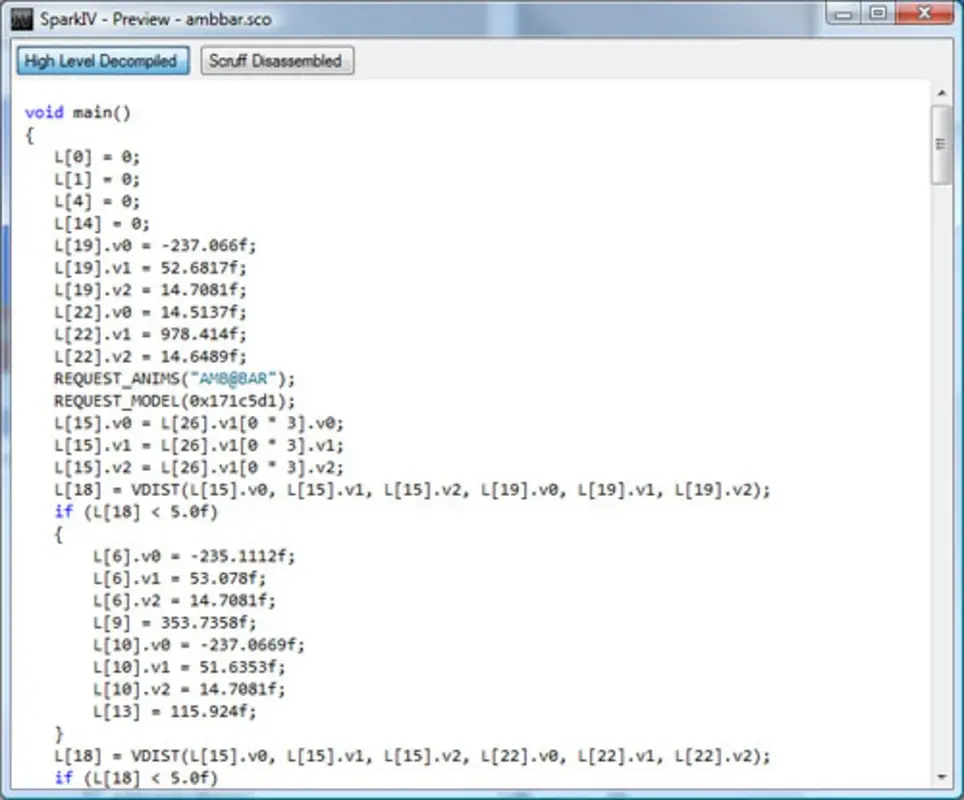
Task: Place cursor on the void main() line
Action: tap(77, 112)
